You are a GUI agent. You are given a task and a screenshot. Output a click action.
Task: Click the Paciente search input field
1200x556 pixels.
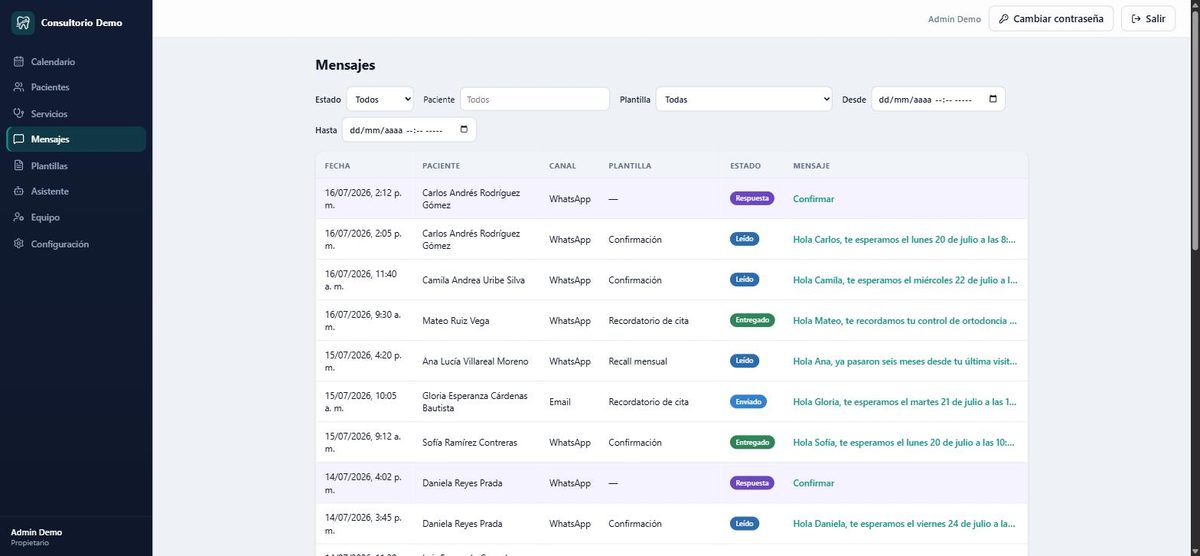[x=535, y=99]
